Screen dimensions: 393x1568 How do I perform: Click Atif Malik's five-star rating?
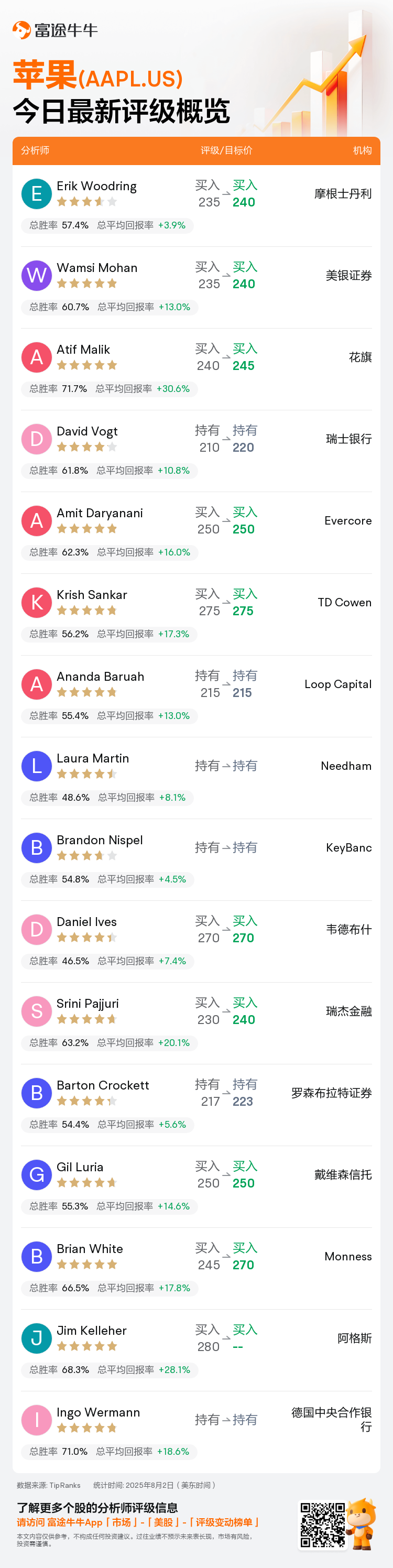[87, 365]
